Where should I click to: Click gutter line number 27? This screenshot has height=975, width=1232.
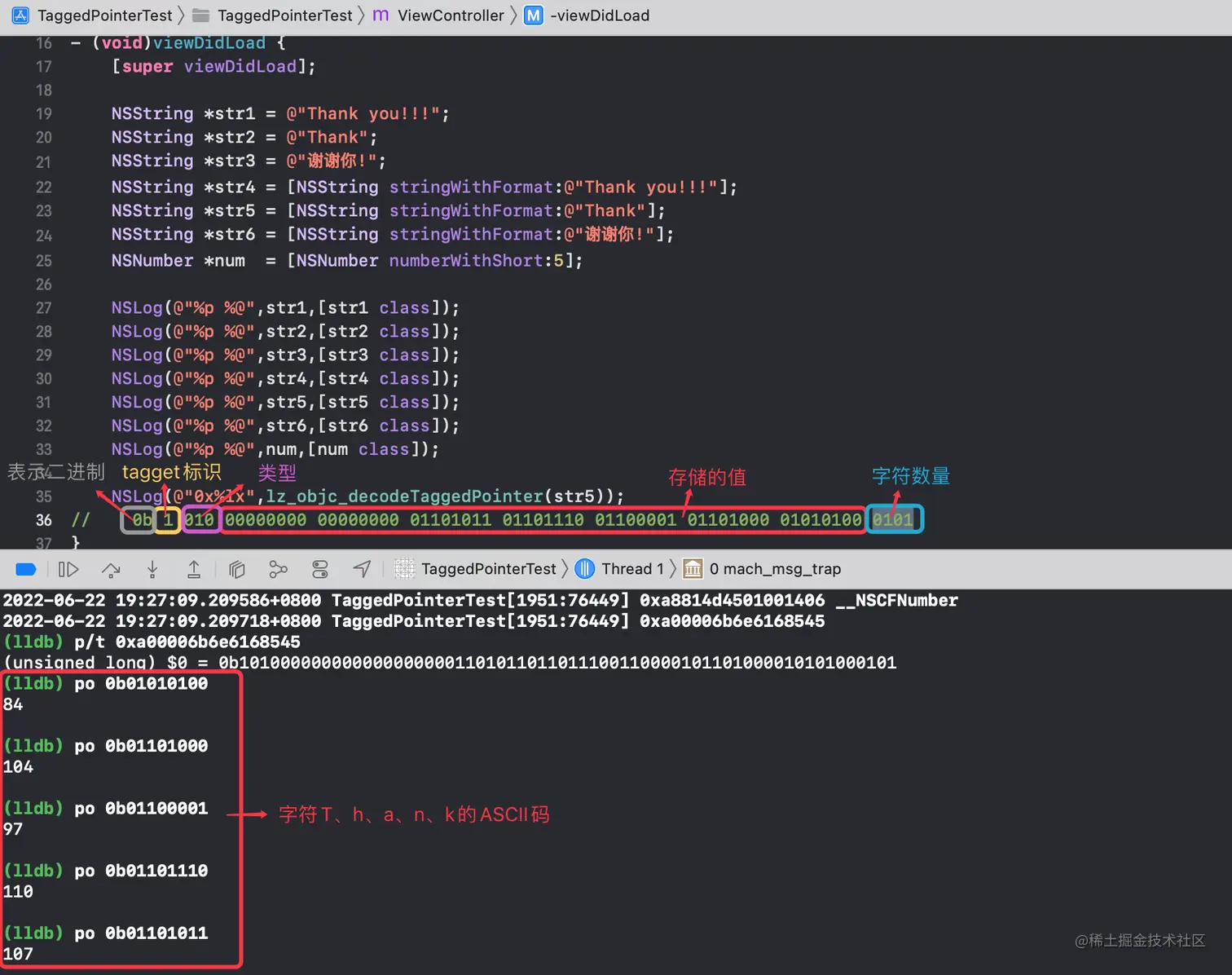click(44, 308)
